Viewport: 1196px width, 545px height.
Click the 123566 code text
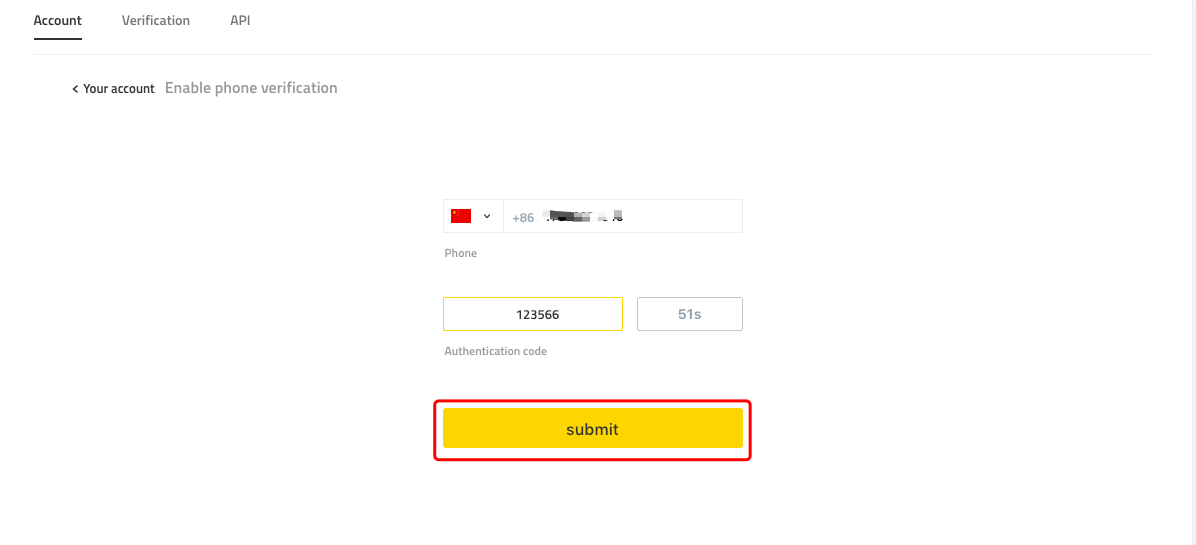coord(537,314)
